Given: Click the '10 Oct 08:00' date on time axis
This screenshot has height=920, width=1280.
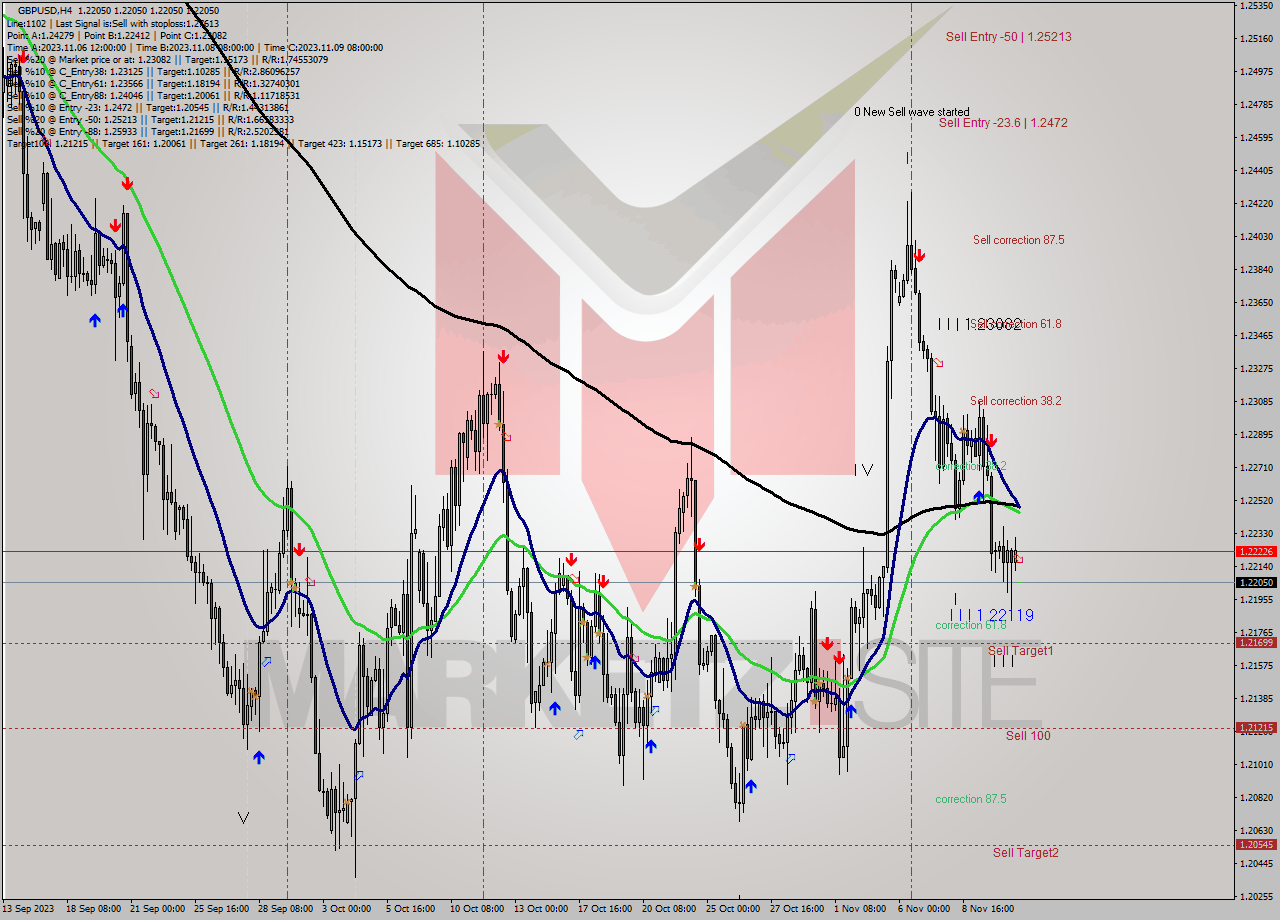Looking at the screenshot, I should click(477, 909).
